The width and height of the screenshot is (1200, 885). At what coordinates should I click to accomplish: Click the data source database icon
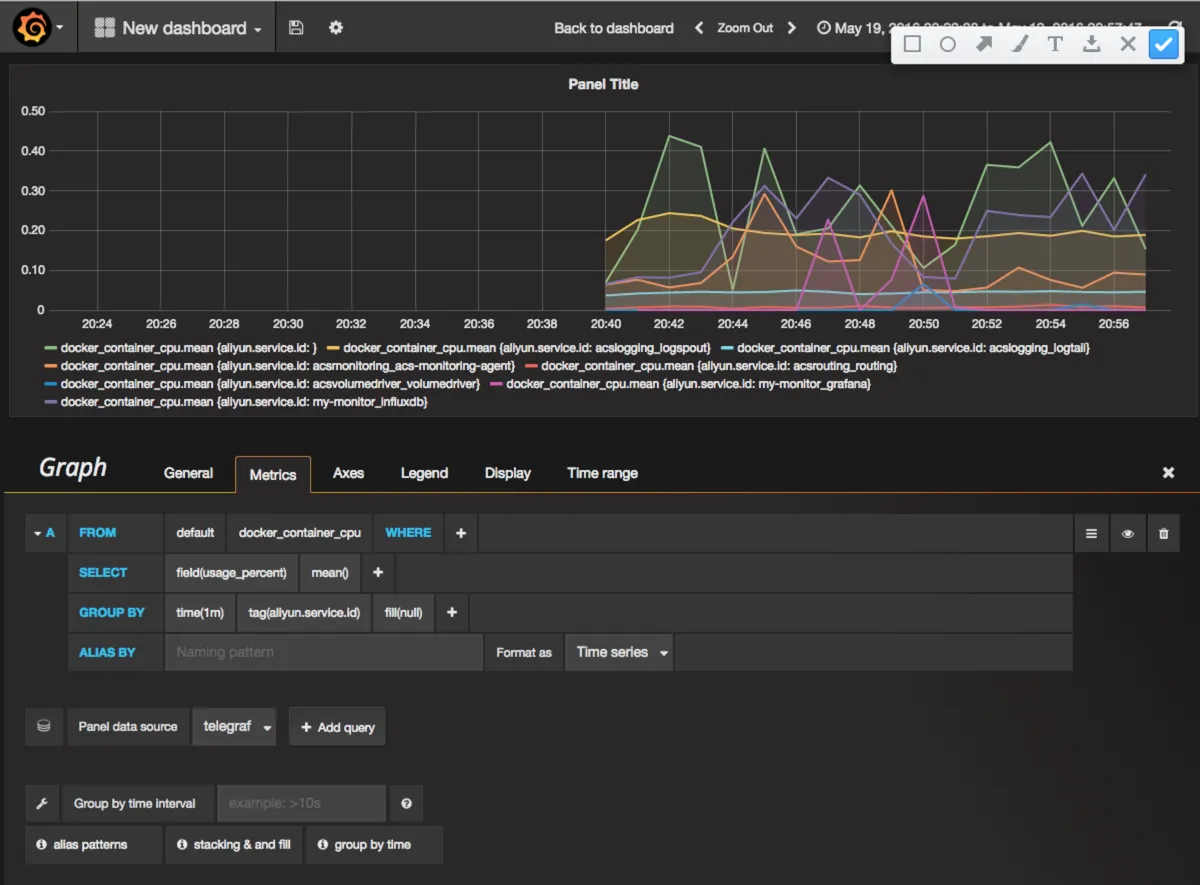pyautogui.click(x=44, y=727)
